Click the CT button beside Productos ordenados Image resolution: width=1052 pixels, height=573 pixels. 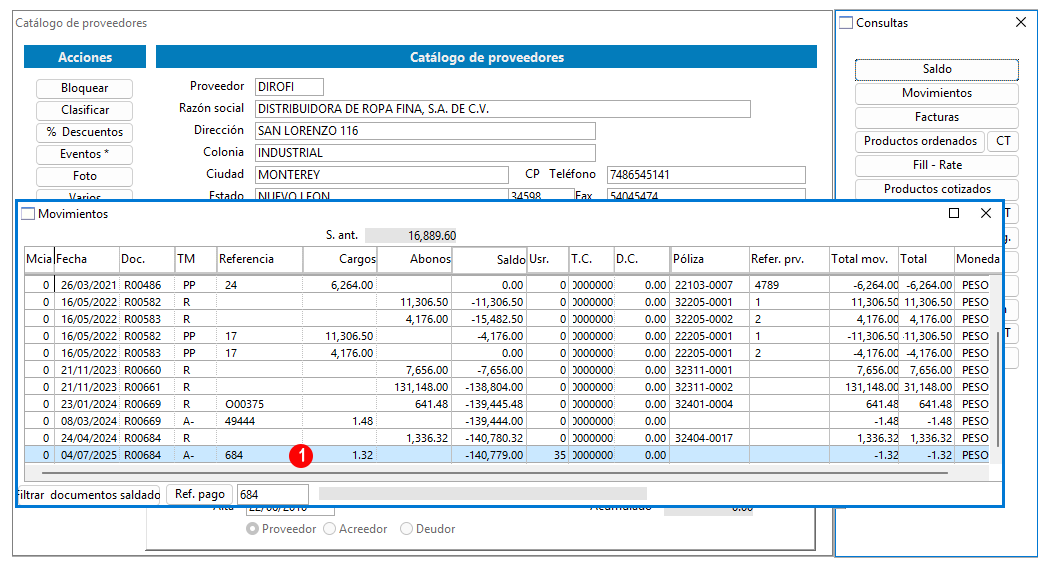[1003, 141]
